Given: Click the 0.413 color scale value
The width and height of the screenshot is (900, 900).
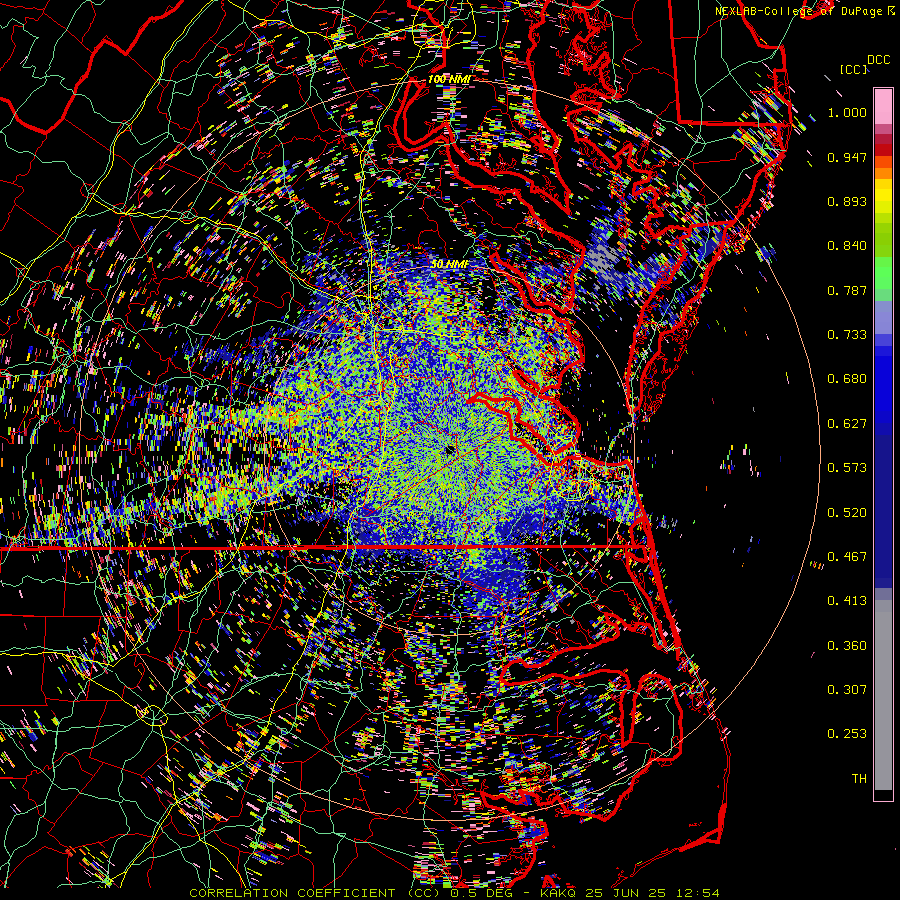Looking at the screenshot, I should (x=847, y=601).
